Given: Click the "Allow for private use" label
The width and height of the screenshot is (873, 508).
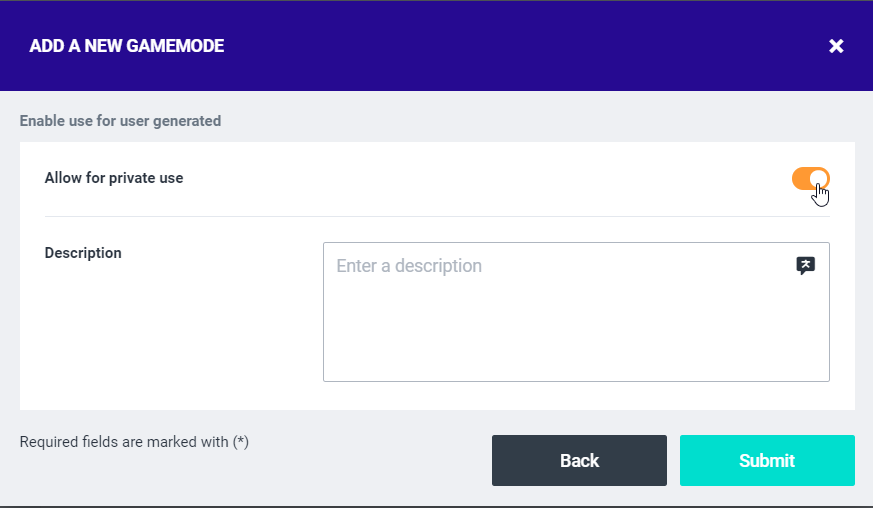Looking at the screenshot, I should pos(114,178).
